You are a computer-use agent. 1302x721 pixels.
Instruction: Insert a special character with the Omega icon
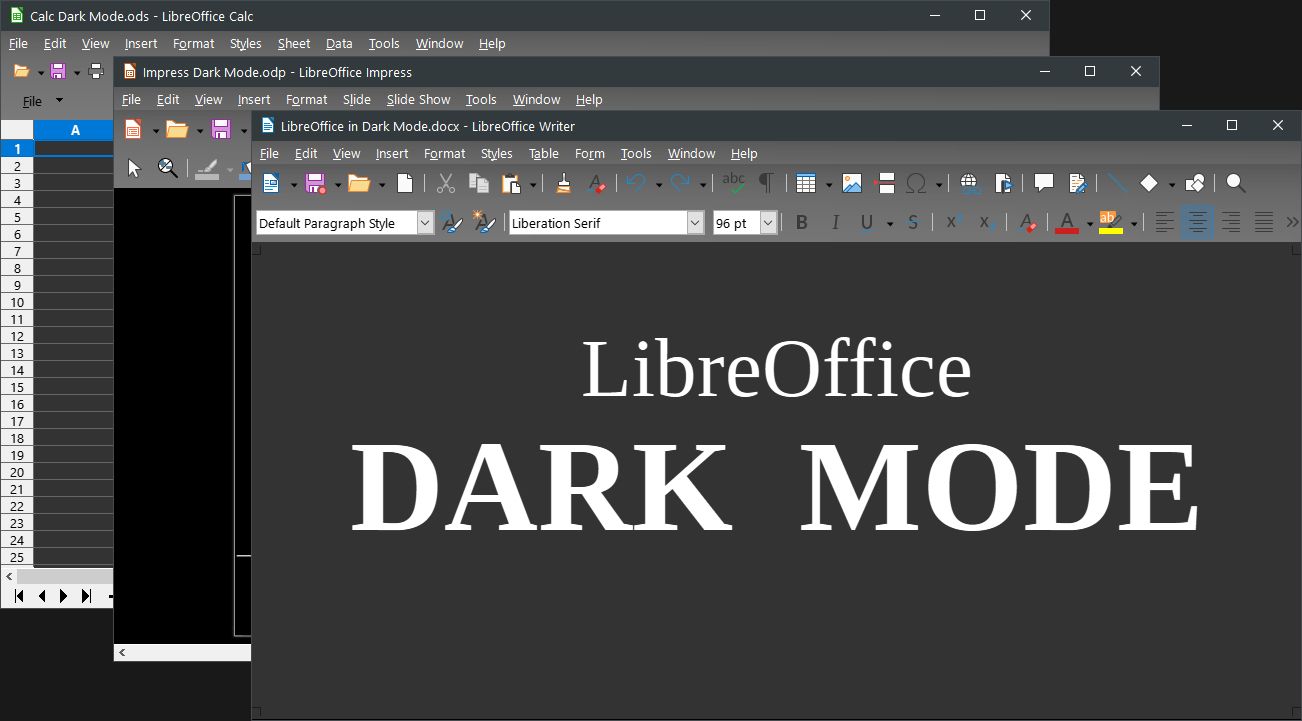(x=915, y=183)
